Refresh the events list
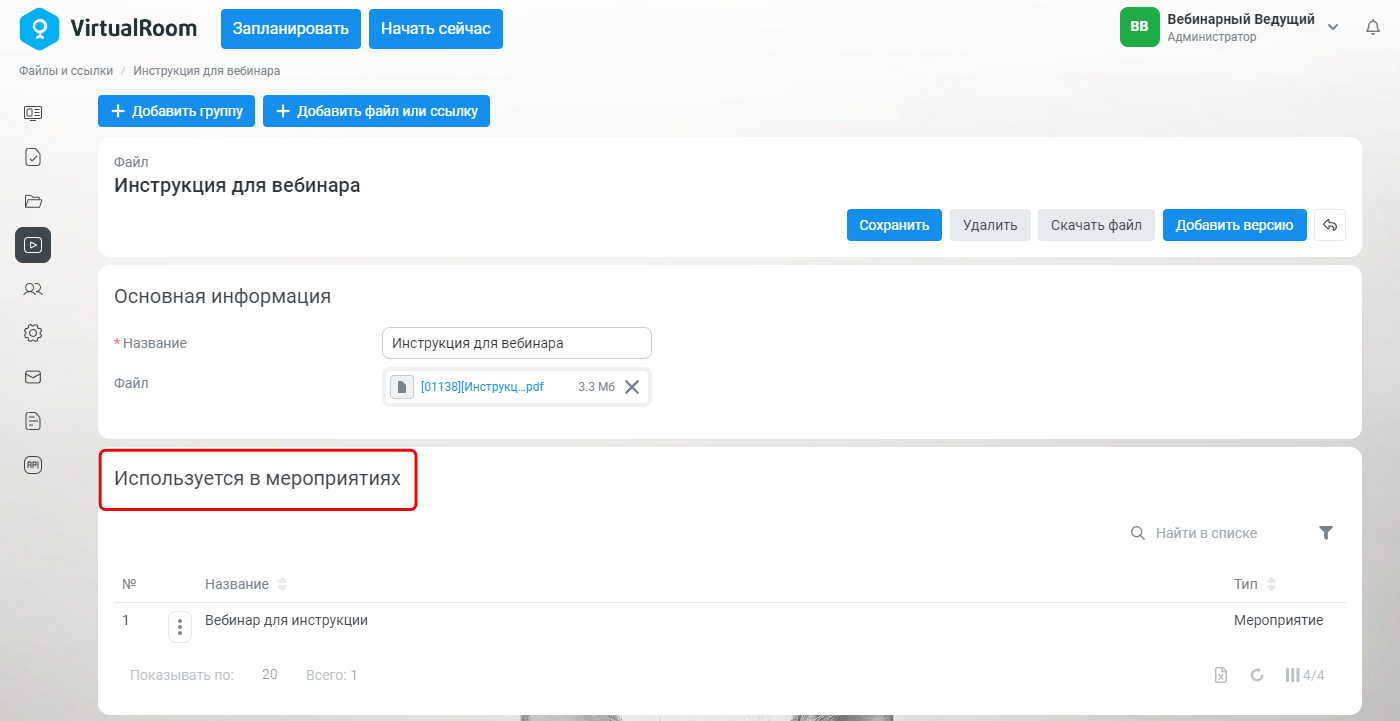The image size is (1400, 721). point(1257,675)
